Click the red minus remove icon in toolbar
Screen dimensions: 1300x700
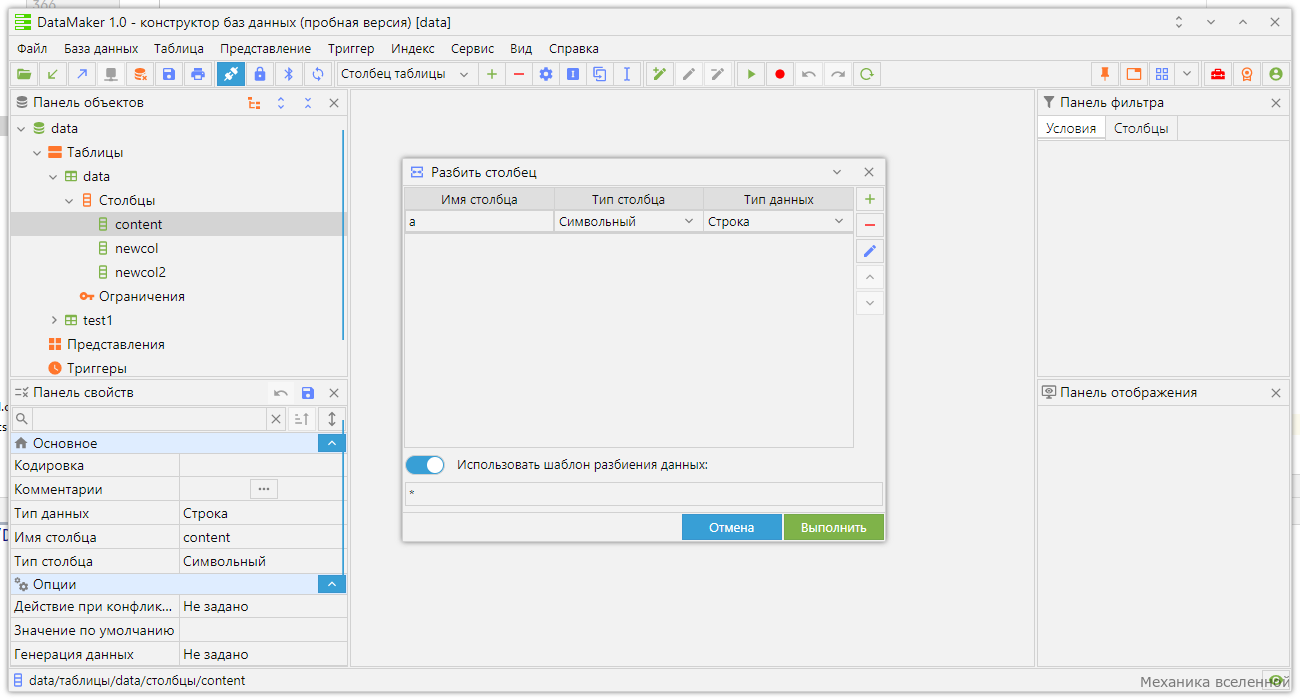click(518, 74)
